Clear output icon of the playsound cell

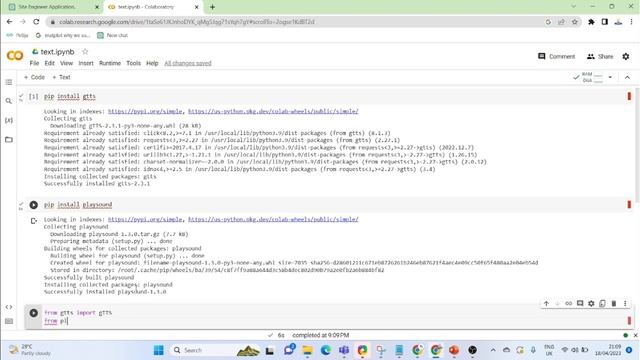click(33, 221)
